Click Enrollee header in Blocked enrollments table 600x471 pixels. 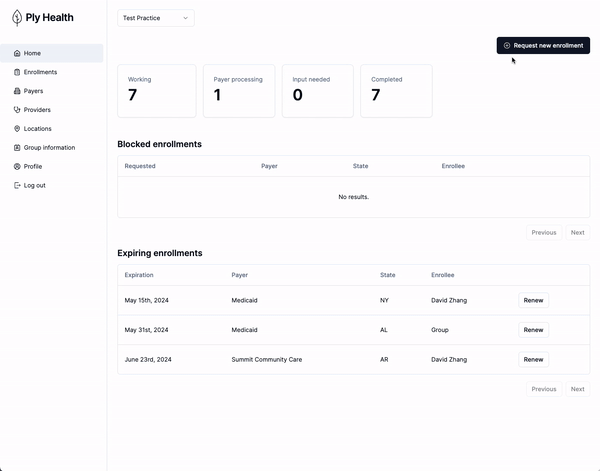[x=453, y=166]
